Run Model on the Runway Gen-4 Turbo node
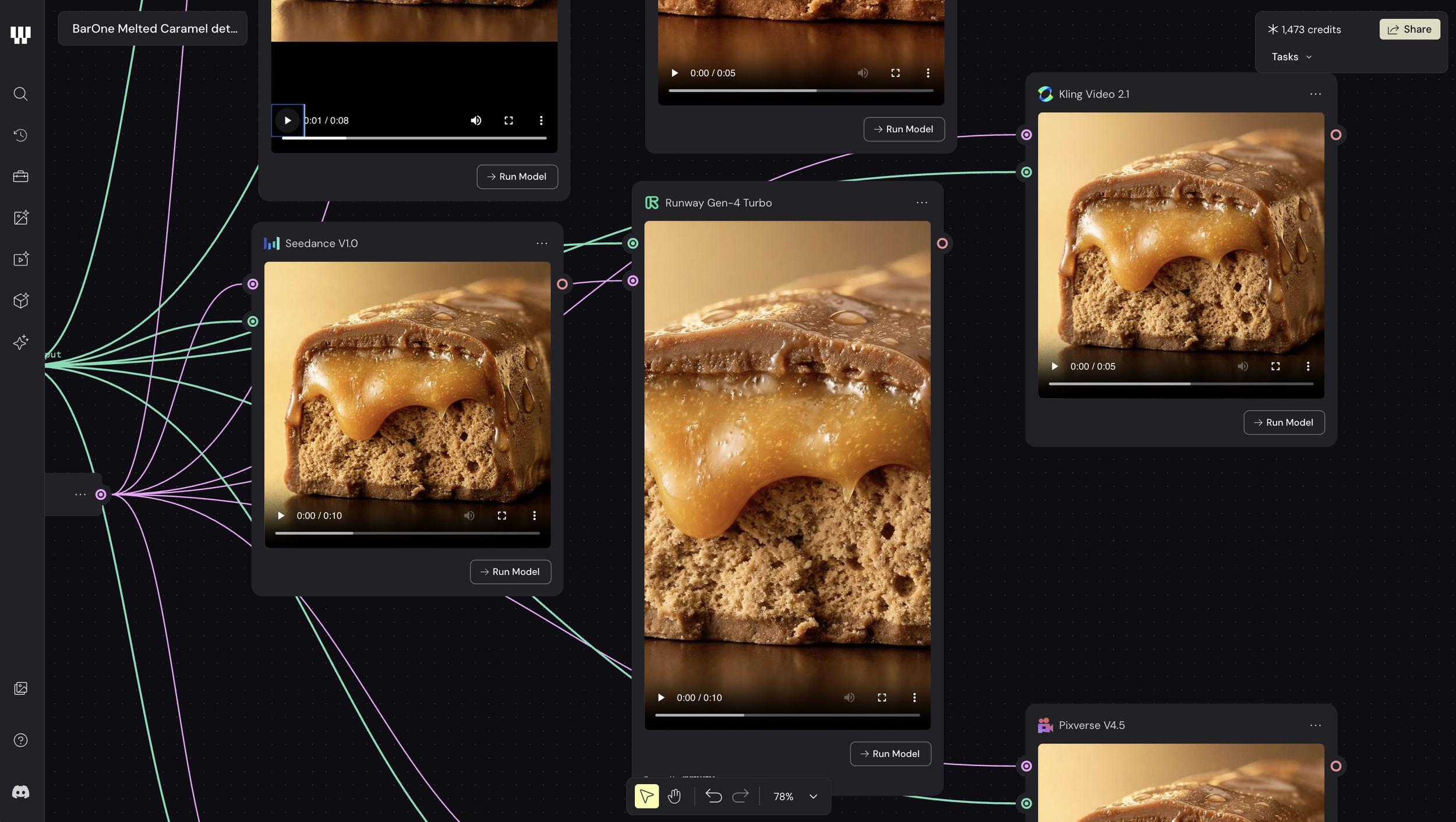Viewport: 1456px width, 822px height. (x=890, y=753)
